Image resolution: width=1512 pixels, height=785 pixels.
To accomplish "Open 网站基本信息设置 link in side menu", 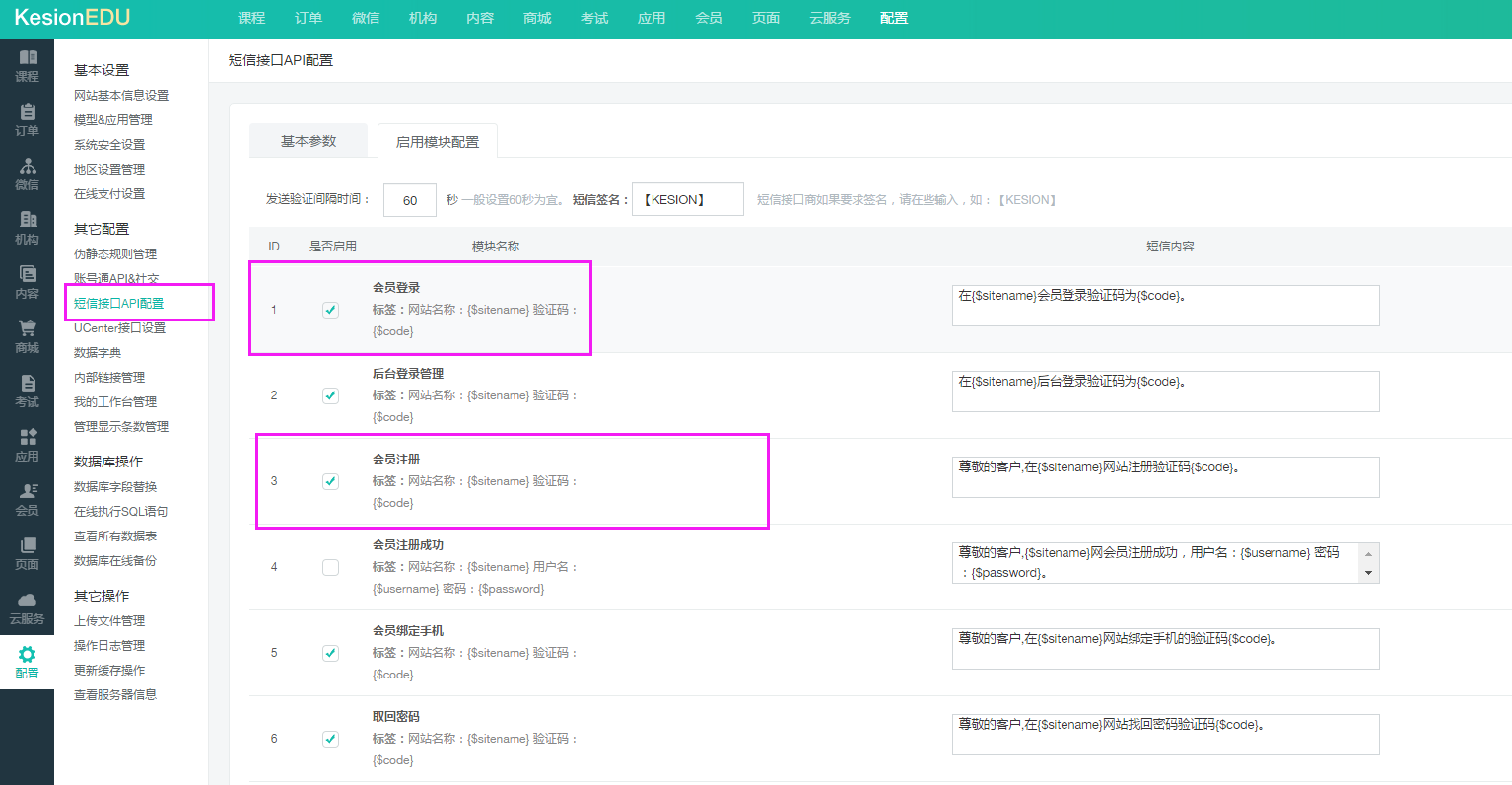I will [121, 96].
